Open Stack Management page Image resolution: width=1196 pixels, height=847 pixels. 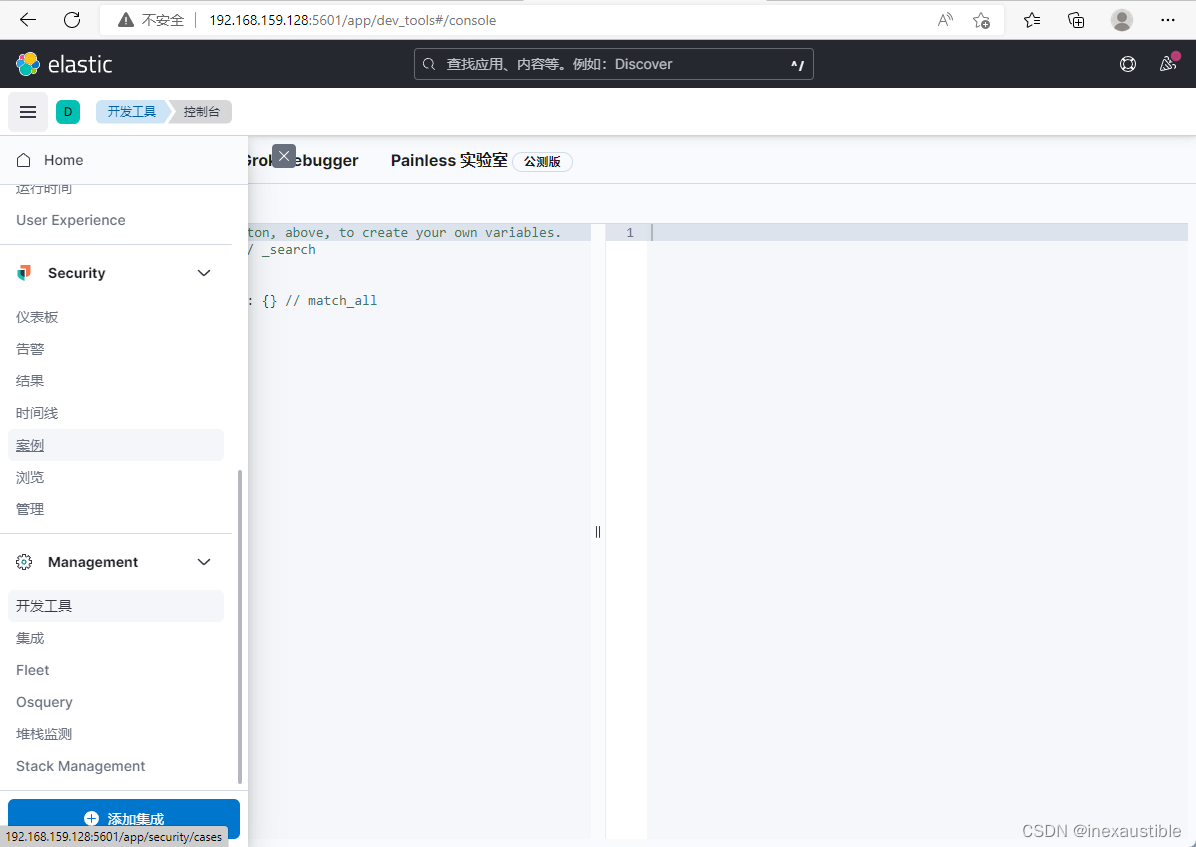point(81,766)
